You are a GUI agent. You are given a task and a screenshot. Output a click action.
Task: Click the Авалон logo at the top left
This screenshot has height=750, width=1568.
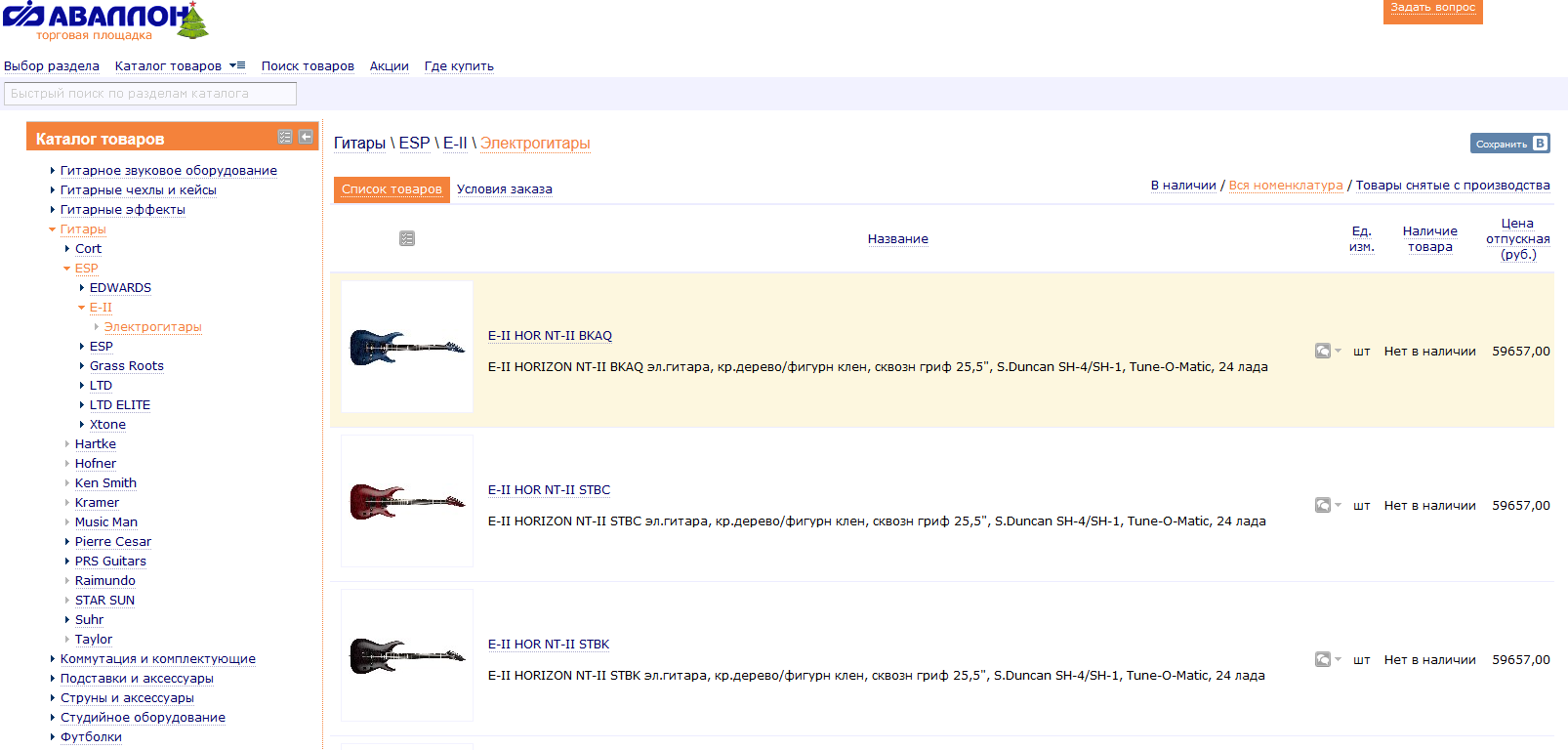pyautogui.click(x=105, y=21)
